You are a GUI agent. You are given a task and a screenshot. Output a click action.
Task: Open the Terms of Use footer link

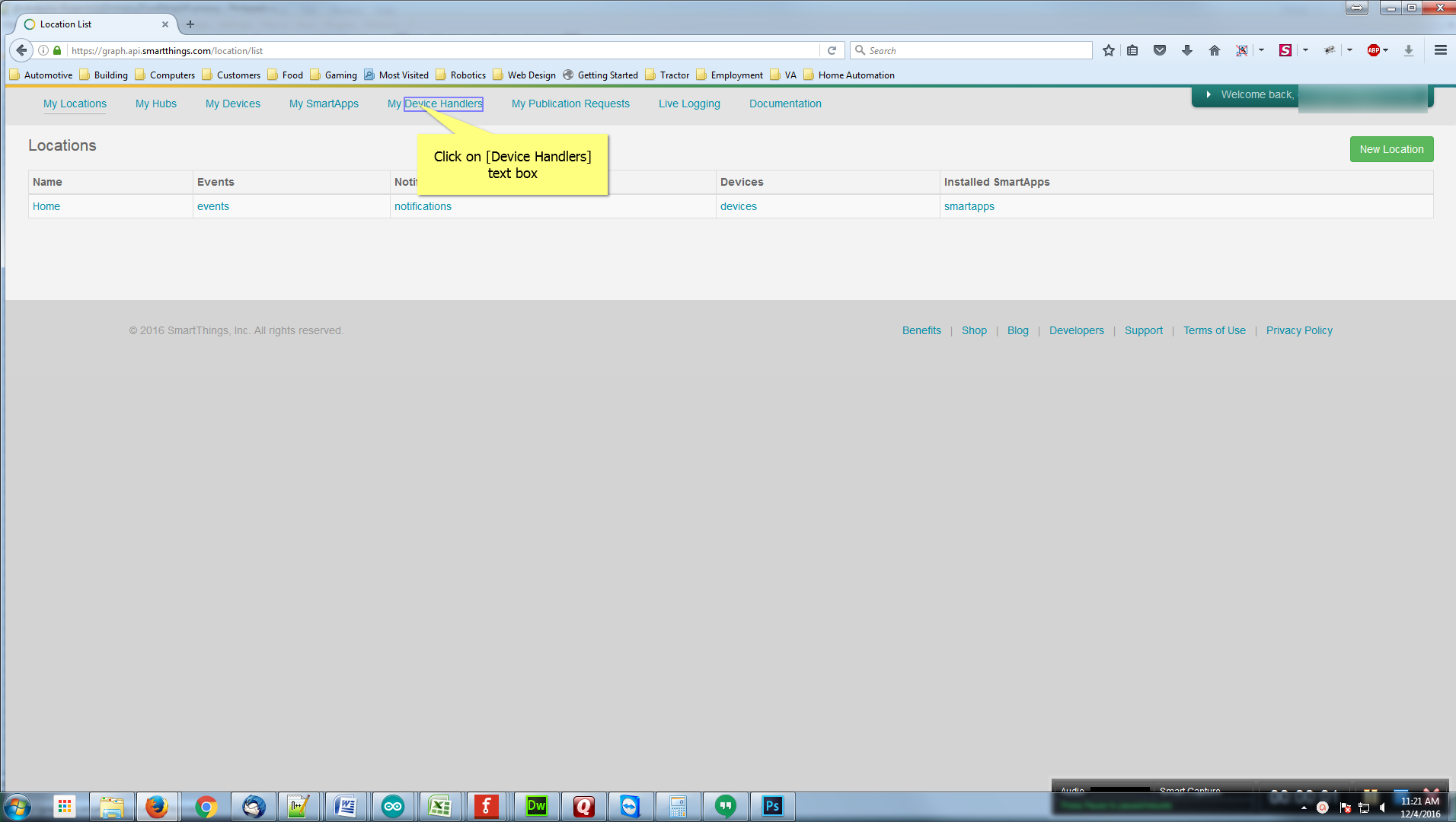tap(1215, 330)
